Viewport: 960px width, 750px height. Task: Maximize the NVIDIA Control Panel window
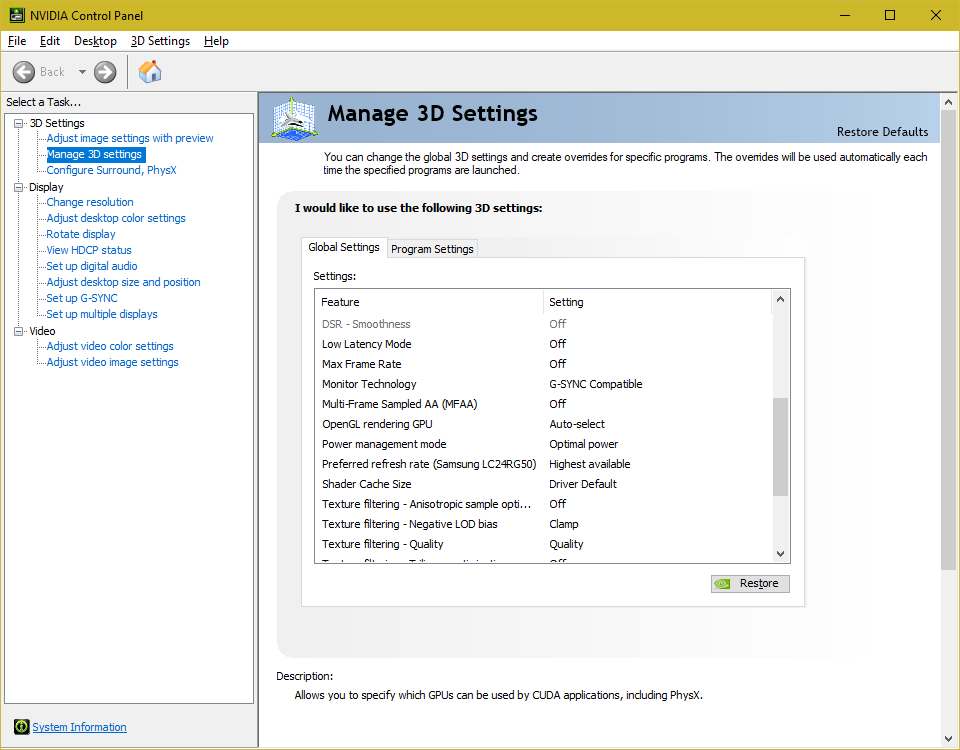(x=890, y=15)
